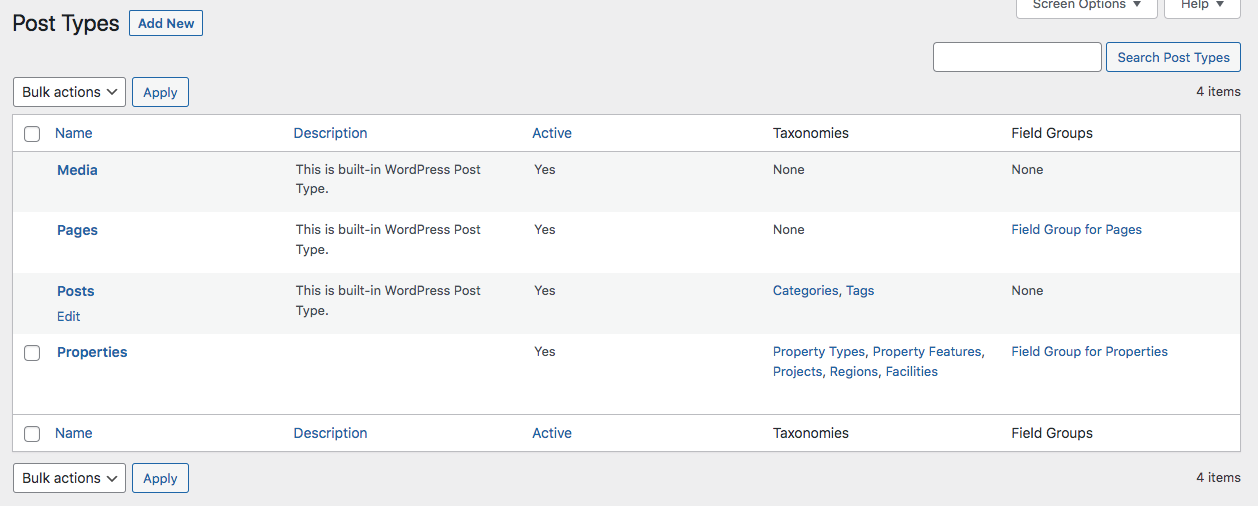Toggle the select-all checkbox in the table footer
Image resolution: width=1258 pixels, height=506 pixels.
[x=32, y=434]
